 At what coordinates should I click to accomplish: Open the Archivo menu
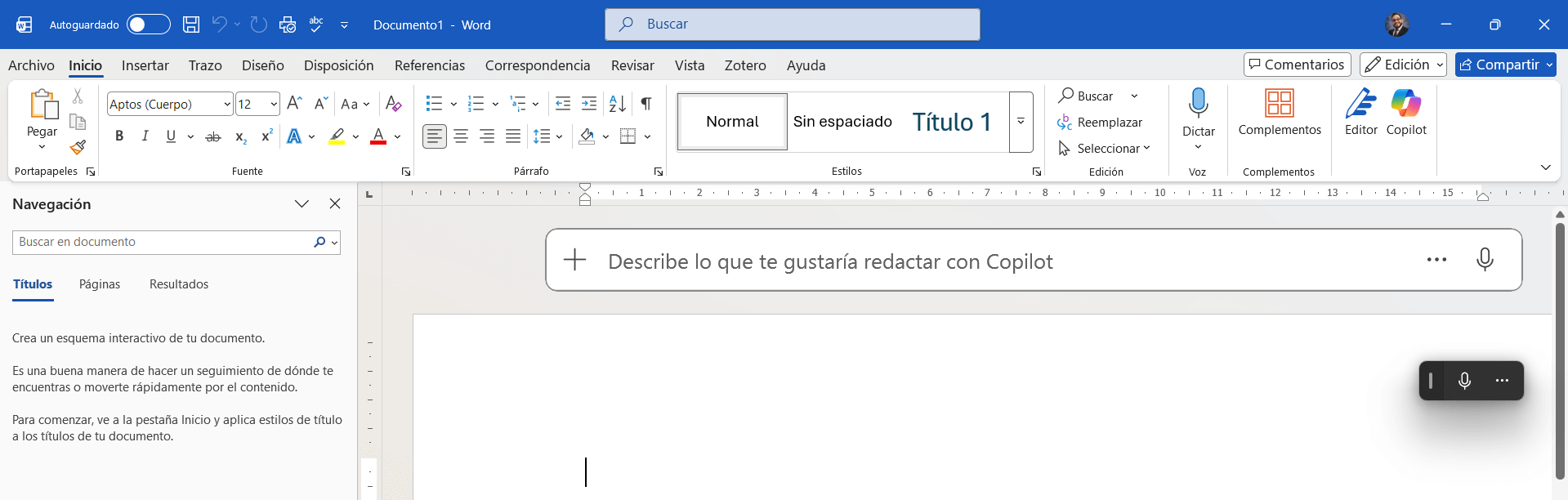tap(31, 65)
